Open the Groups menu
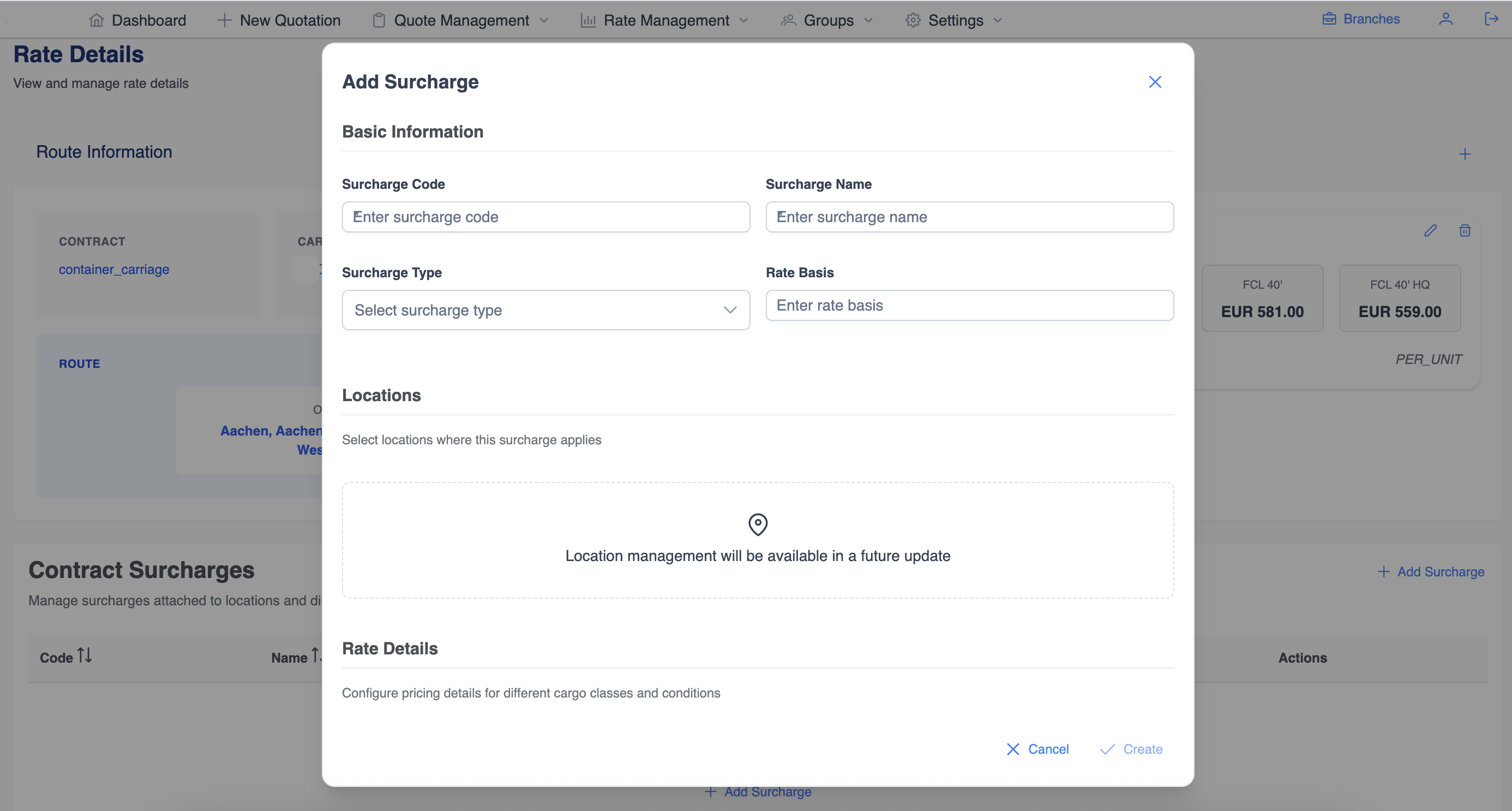 point(827,21)
